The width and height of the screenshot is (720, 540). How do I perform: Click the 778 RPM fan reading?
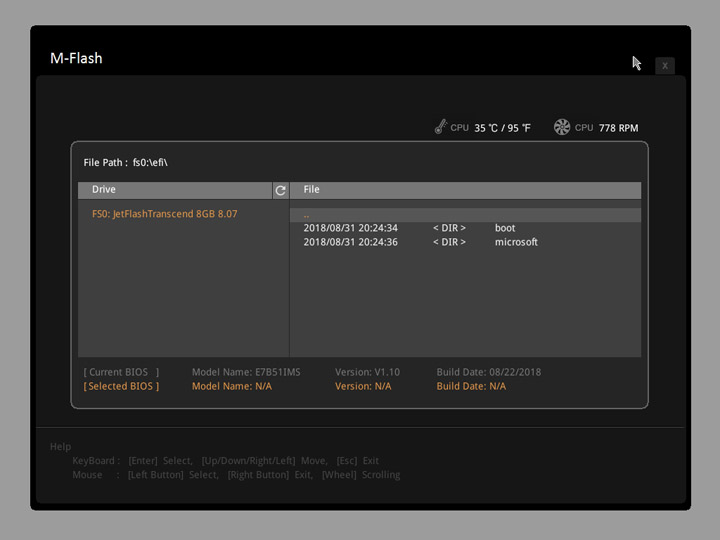[x=618, y=128]
